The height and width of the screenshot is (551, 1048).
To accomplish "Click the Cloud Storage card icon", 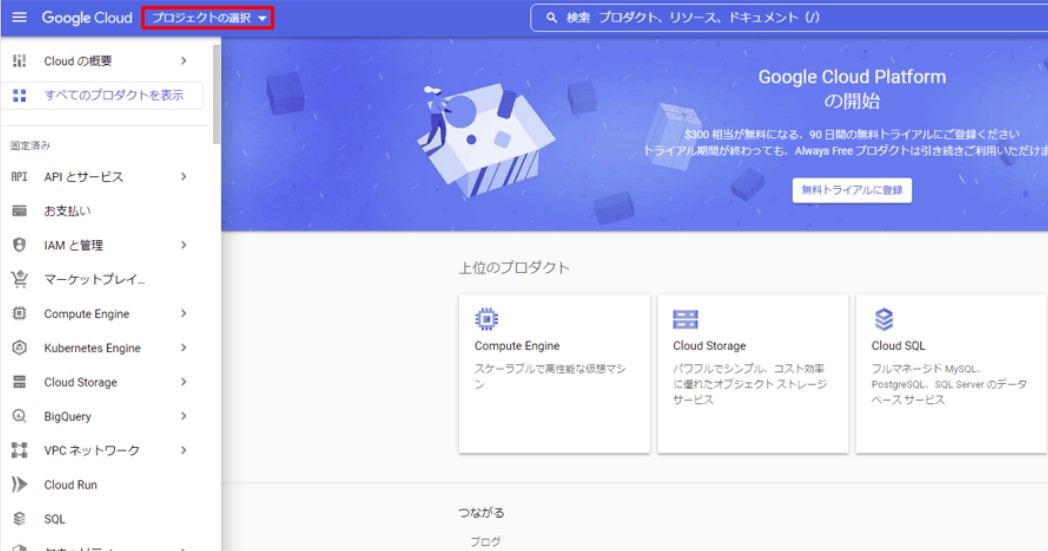I will (x=685, y=320).
